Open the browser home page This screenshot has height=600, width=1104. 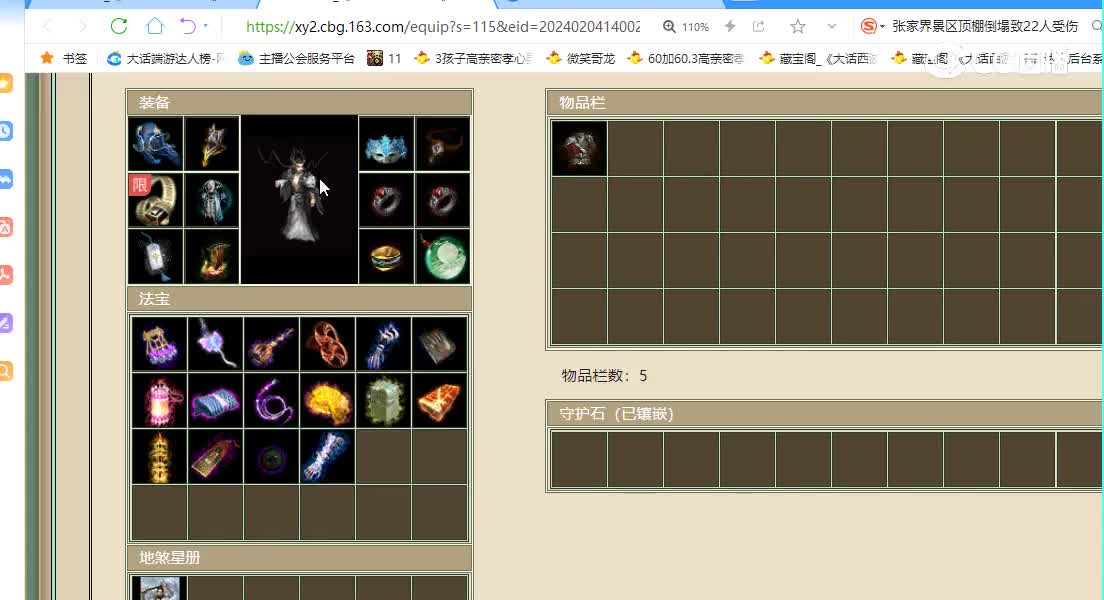click(x=155, y=27)
